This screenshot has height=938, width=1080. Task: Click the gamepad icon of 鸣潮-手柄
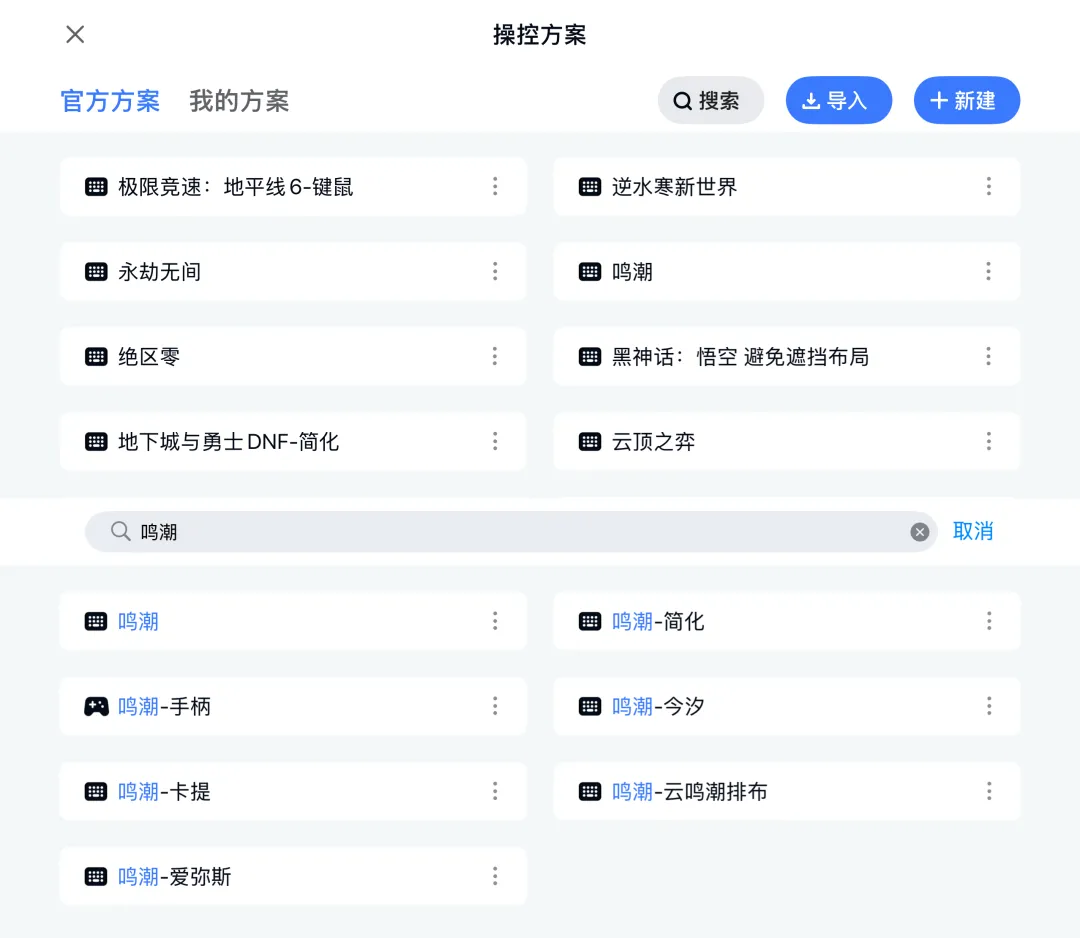96,707
